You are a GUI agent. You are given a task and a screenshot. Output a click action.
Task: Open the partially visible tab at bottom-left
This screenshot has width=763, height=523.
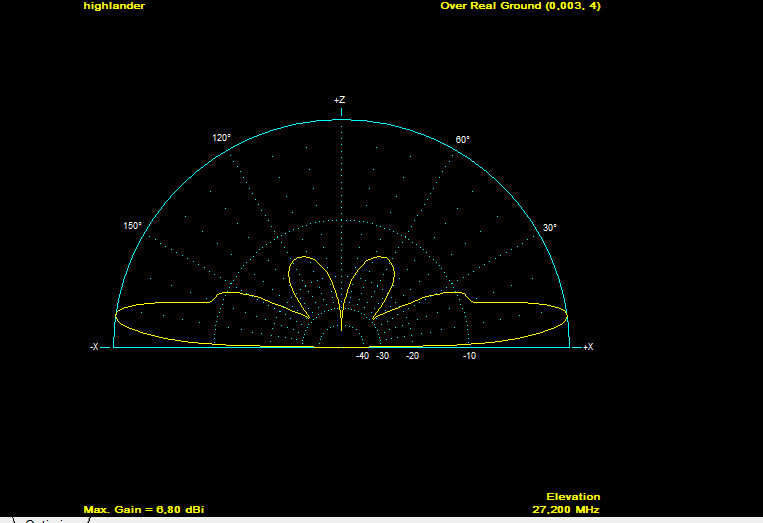pyautogui.click(x=50, y=520)
